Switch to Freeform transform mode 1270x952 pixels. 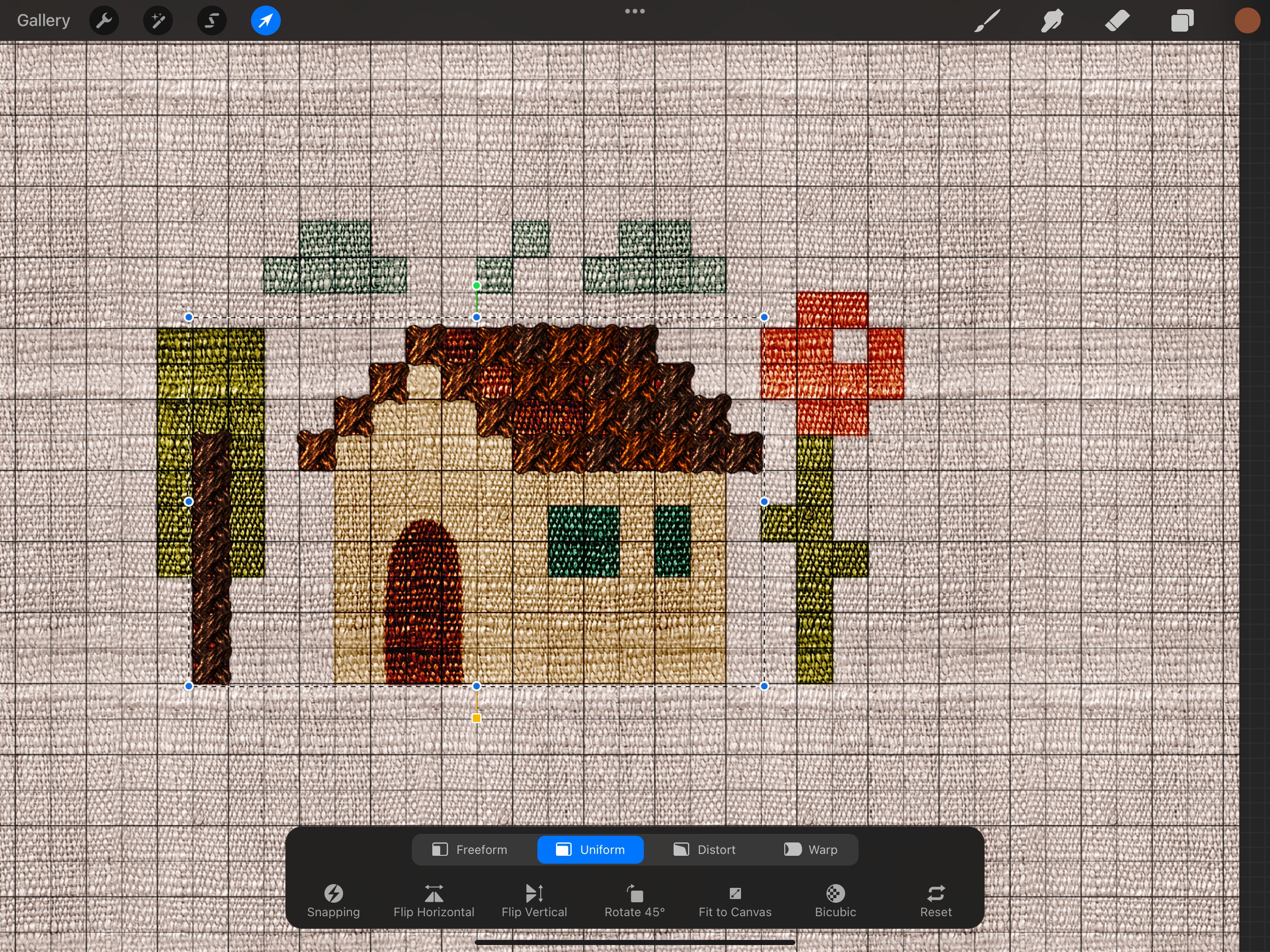[470, 850]
